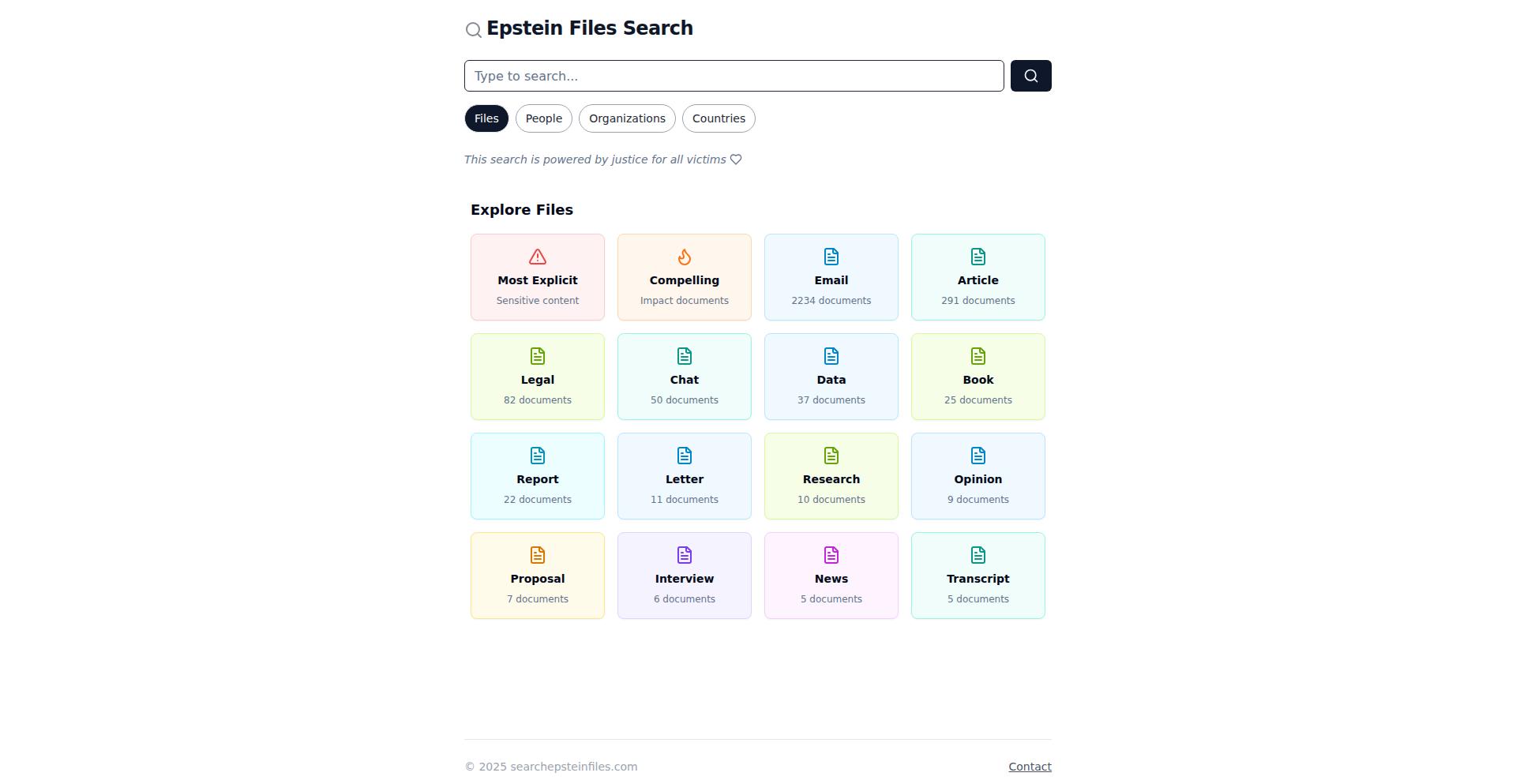Image resolution: width=1516 pixels, height=784 pixels.
Task: Click the Compelling flame icon
Action: click(685, 257)
